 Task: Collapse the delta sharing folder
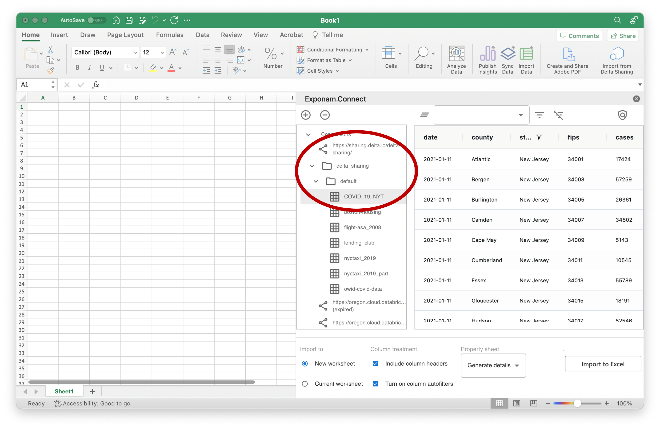(x=313, y=166)
